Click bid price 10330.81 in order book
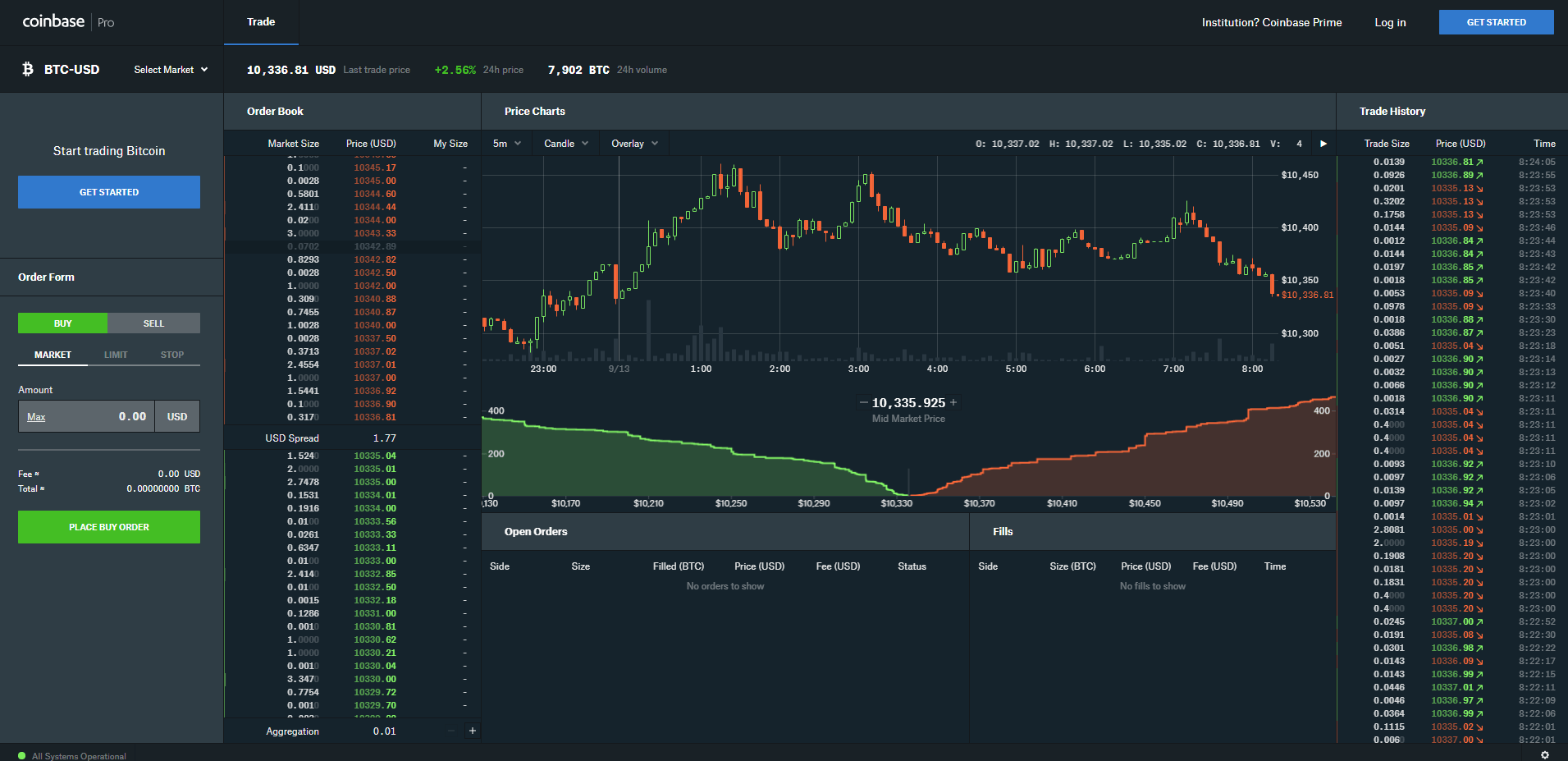The height and width of the screenshot is (761, 1568). [x=375, y=626]
